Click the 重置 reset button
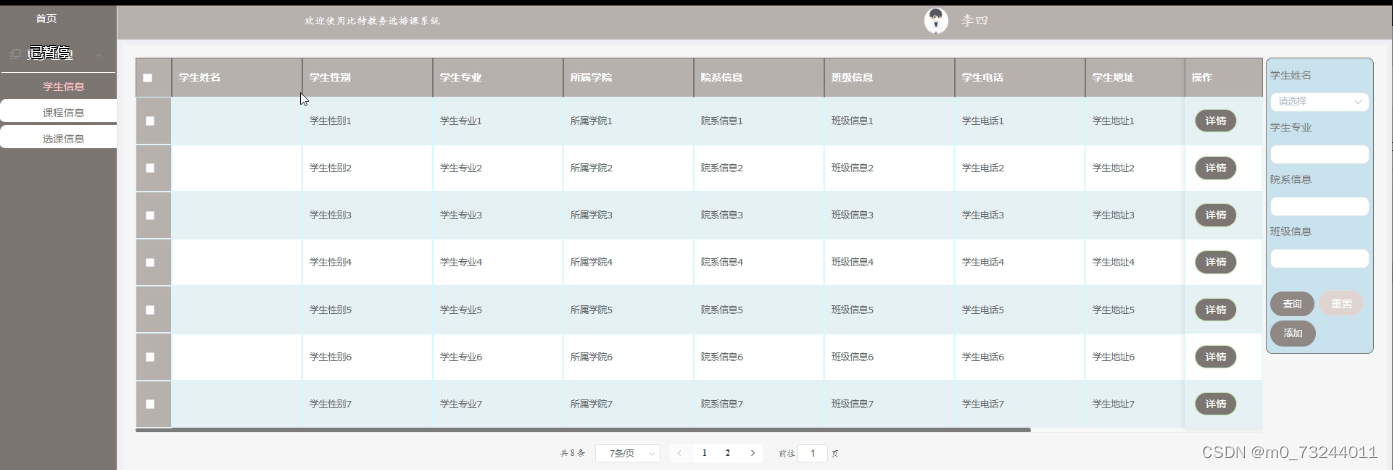 pyautogui.click(x=1341, y=304)
